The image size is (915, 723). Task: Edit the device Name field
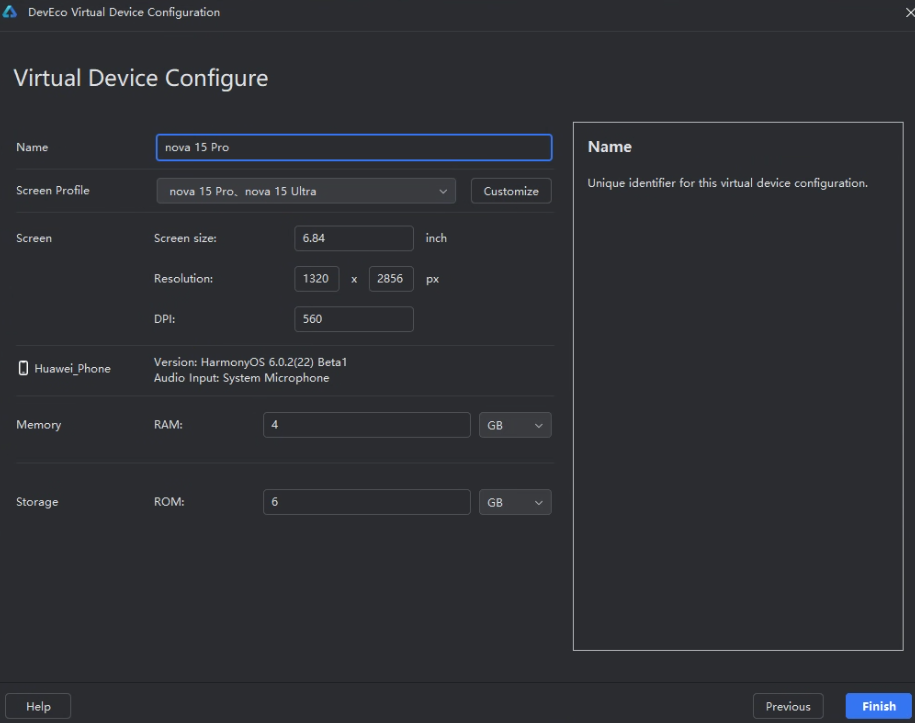click(x=354, y=147)
